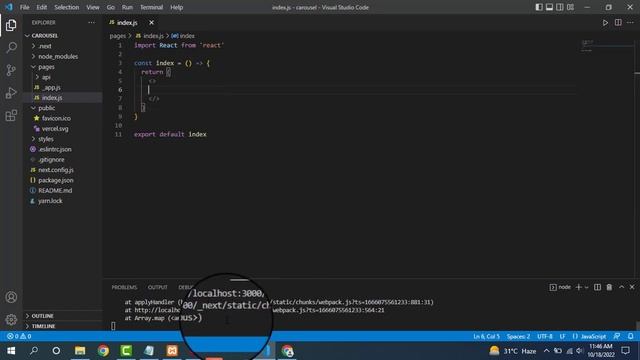Open terminal launch profile dropdown arrow
This screenshot has height=360, width=640.
click(x=587, y=287)
